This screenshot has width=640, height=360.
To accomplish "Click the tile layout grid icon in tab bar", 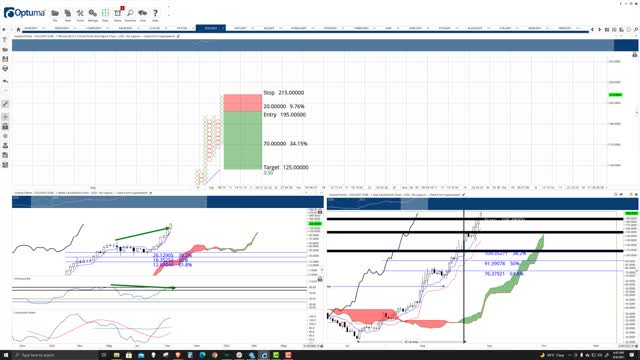I will [607, 29].
